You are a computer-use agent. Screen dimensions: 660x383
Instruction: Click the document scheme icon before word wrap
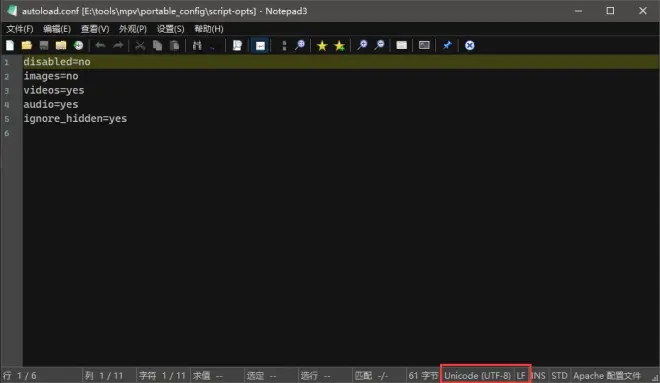(237, 45)
